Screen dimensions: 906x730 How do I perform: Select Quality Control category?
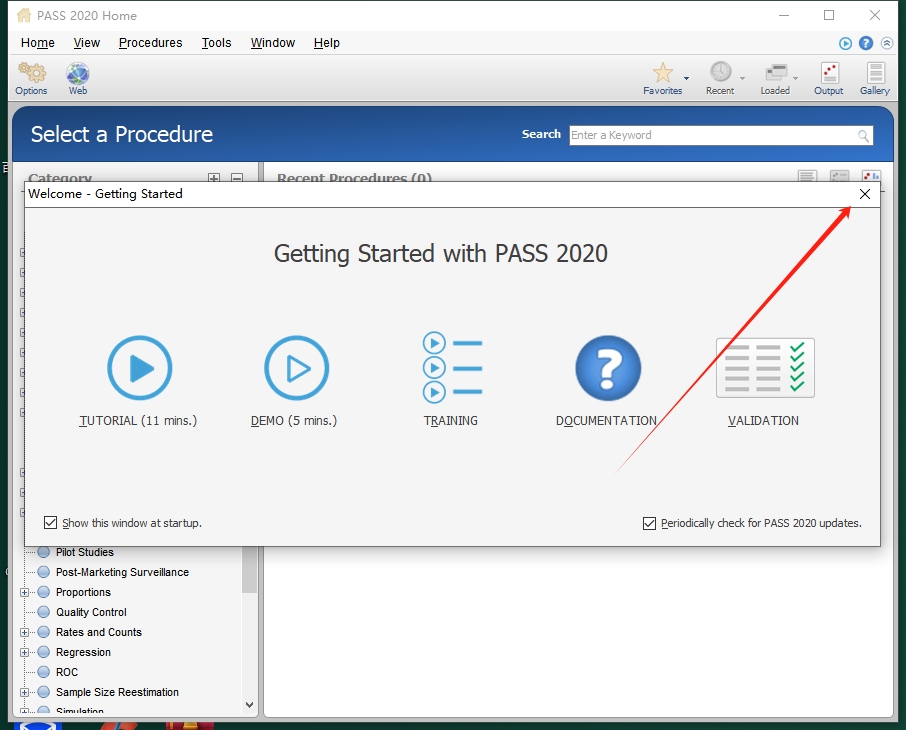point(91,612)
